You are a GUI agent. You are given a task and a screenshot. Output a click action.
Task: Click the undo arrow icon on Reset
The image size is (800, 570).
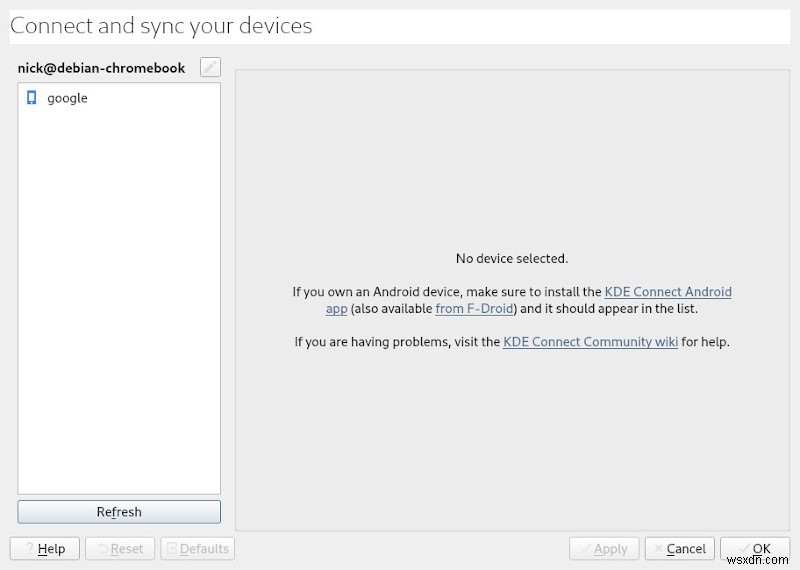(x=103, y=549)
